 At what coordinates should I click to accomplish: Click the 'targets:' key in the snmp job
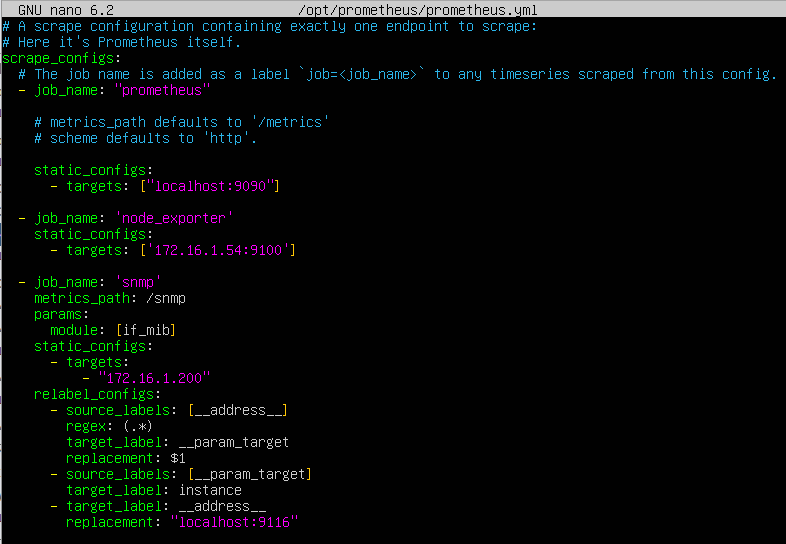pyautogui.click(x=97, y=362)
